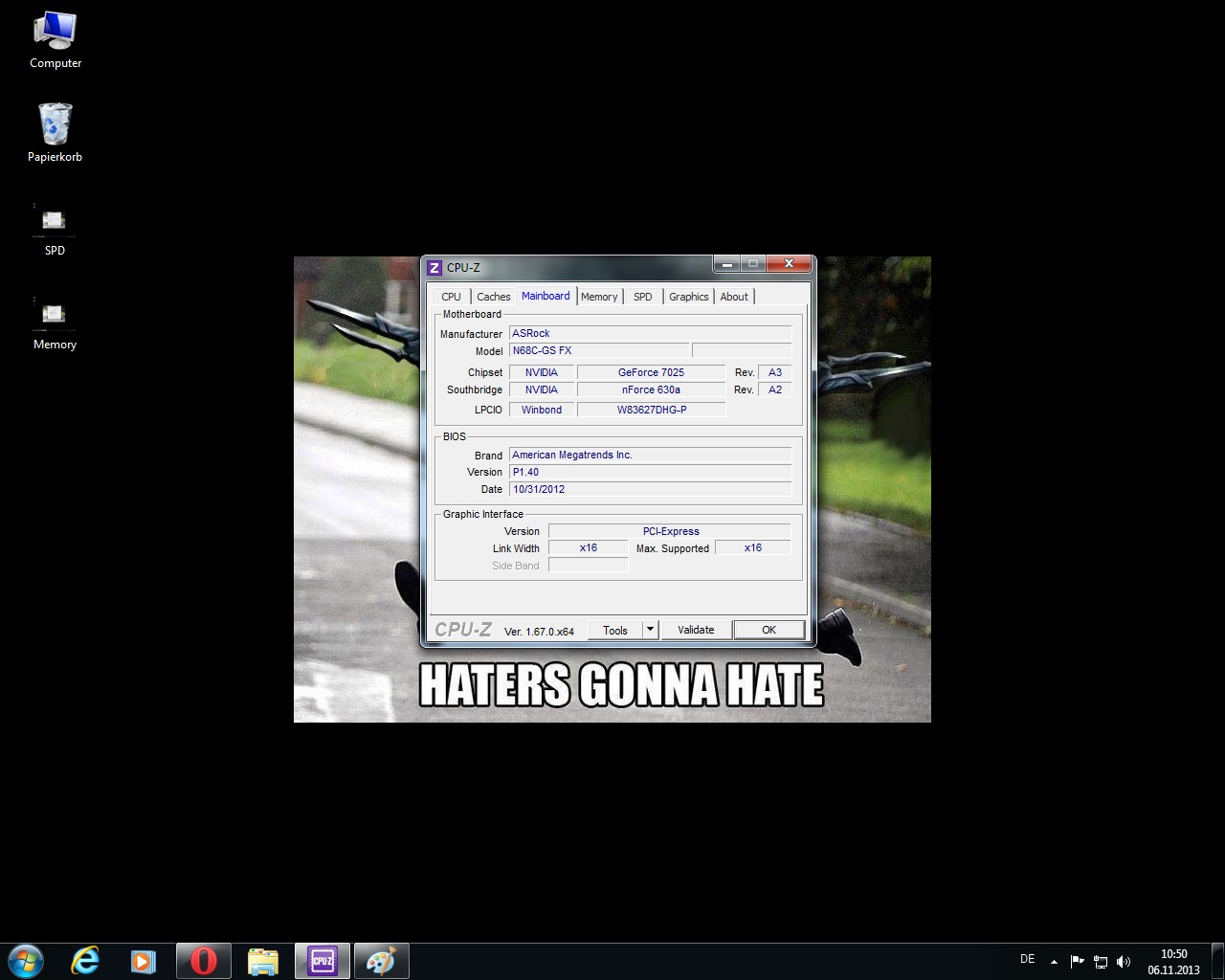The image size is (1225, 980).
Task: Show hidden tray icons arrow
Action: 1054,962
